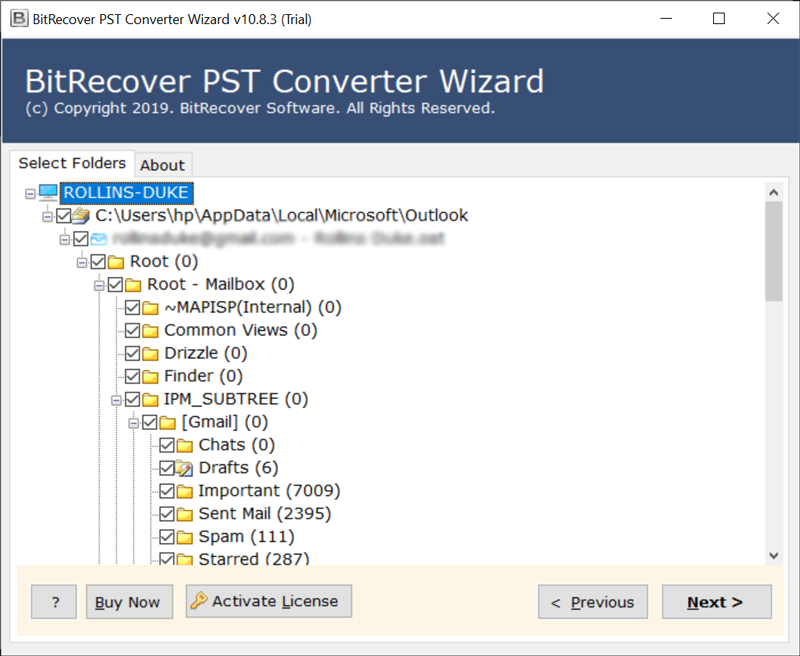Image resolution: width=800 pixels, height=656 pixels.
Task: Click the Drafts folder pencil icon
Action: pyautogui.click(x=184, y=468)
